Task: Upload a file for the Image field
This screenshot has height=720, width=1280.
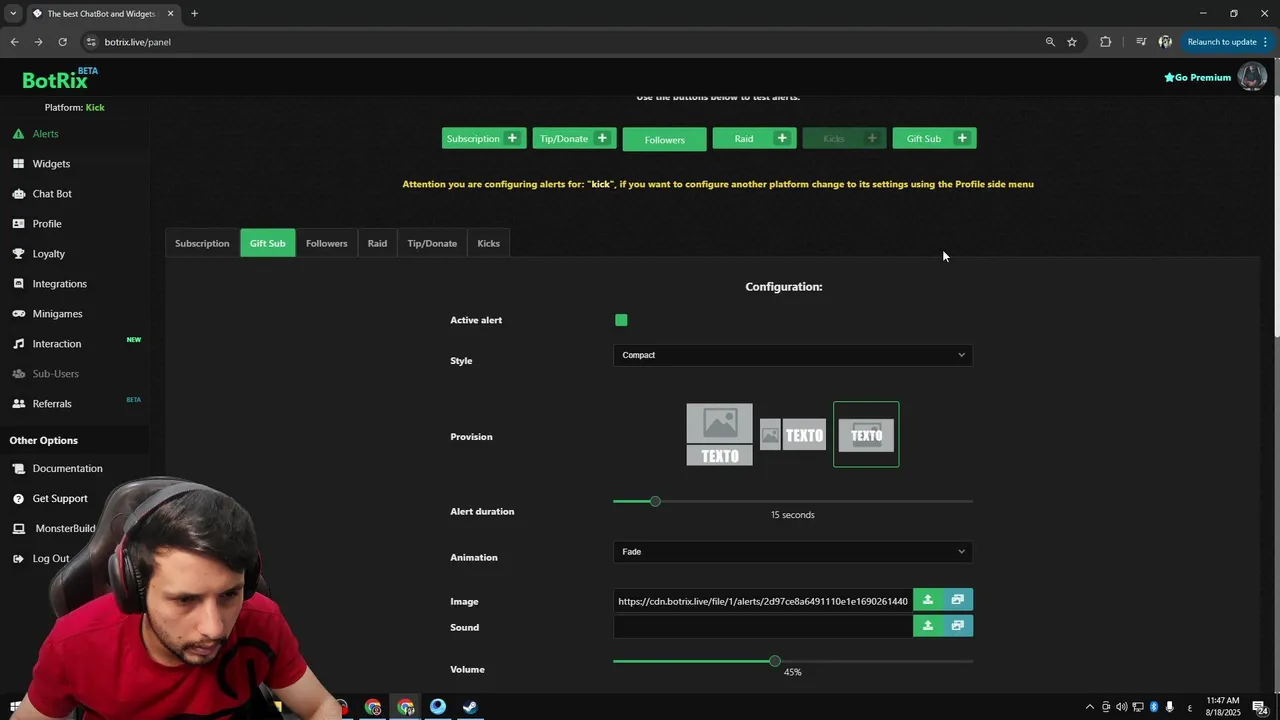Action: 928,600
